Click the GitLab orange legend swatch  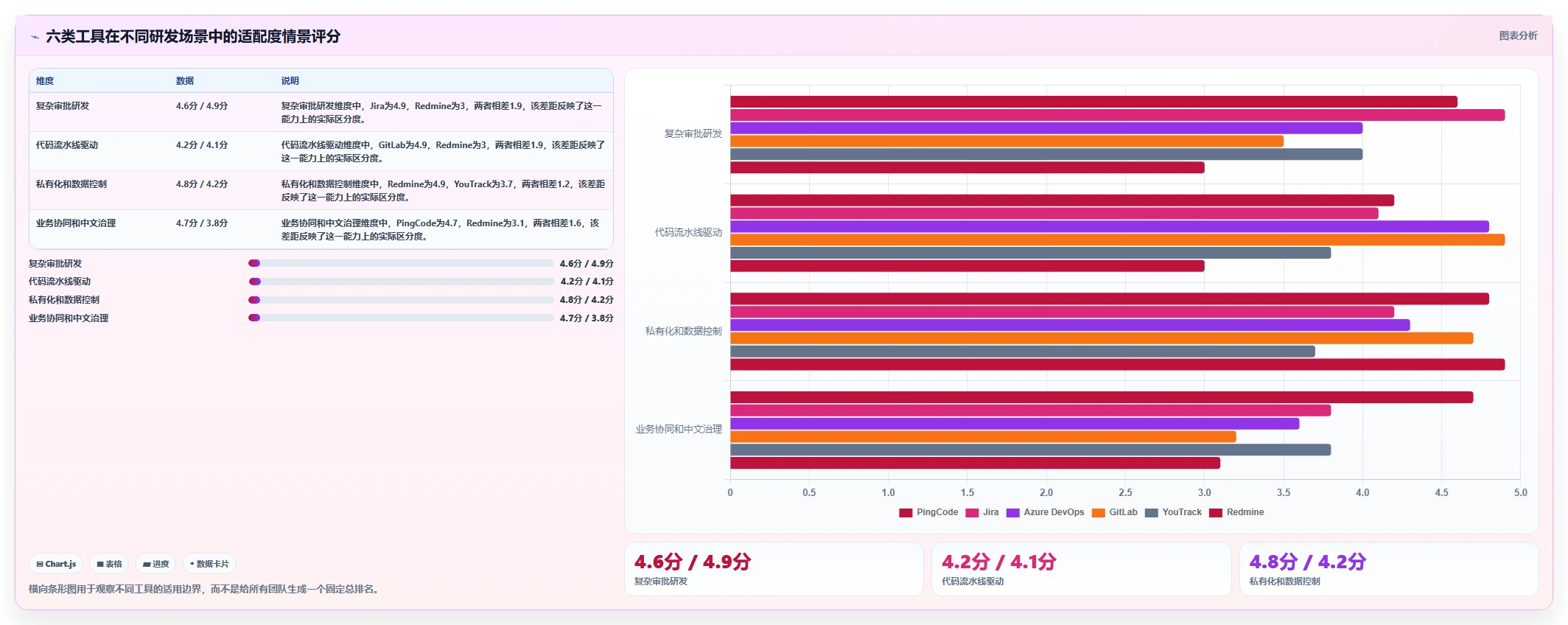coord(1099,513)
